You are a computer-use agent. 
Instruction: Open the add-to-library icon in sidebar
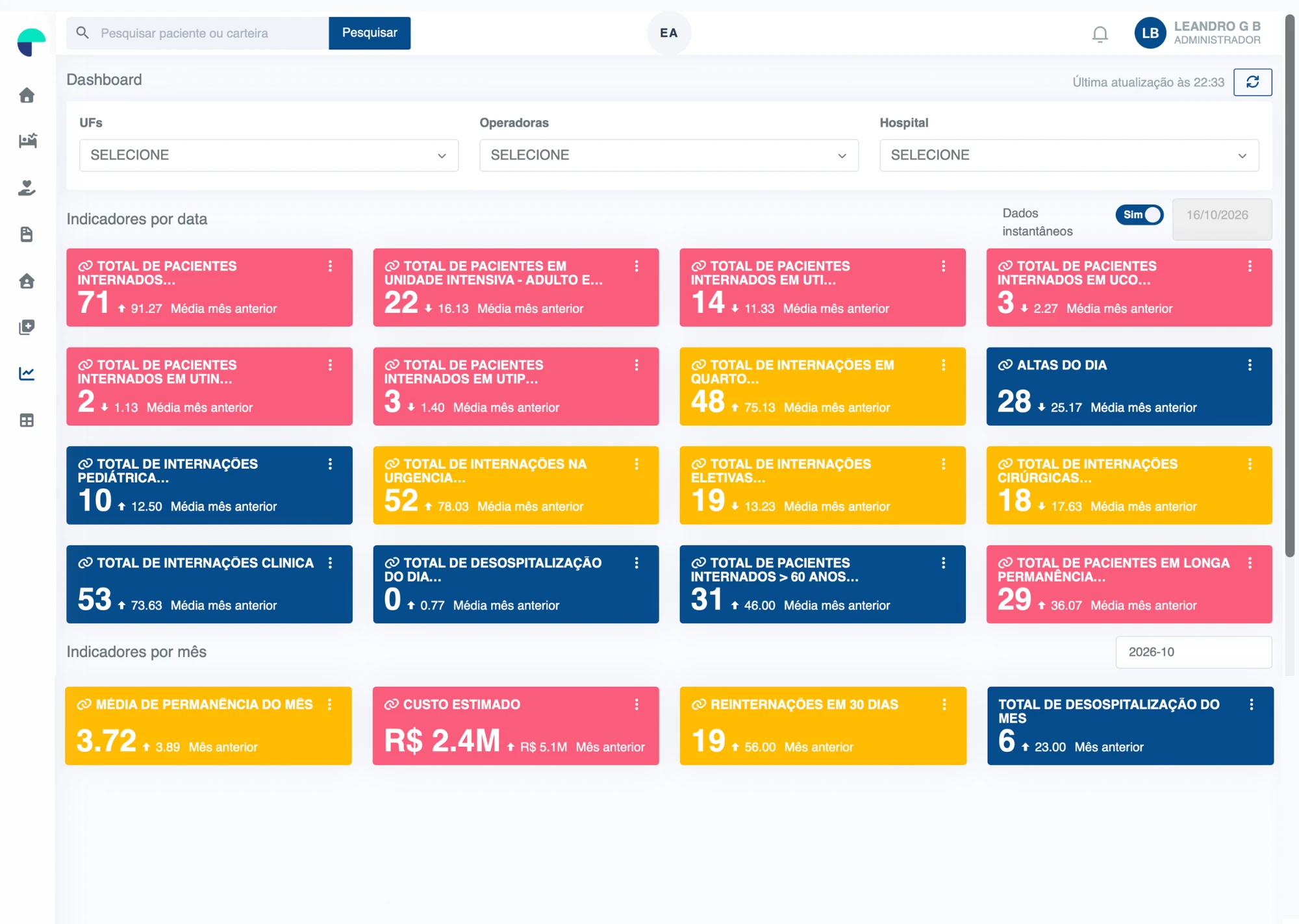(27, 327)
